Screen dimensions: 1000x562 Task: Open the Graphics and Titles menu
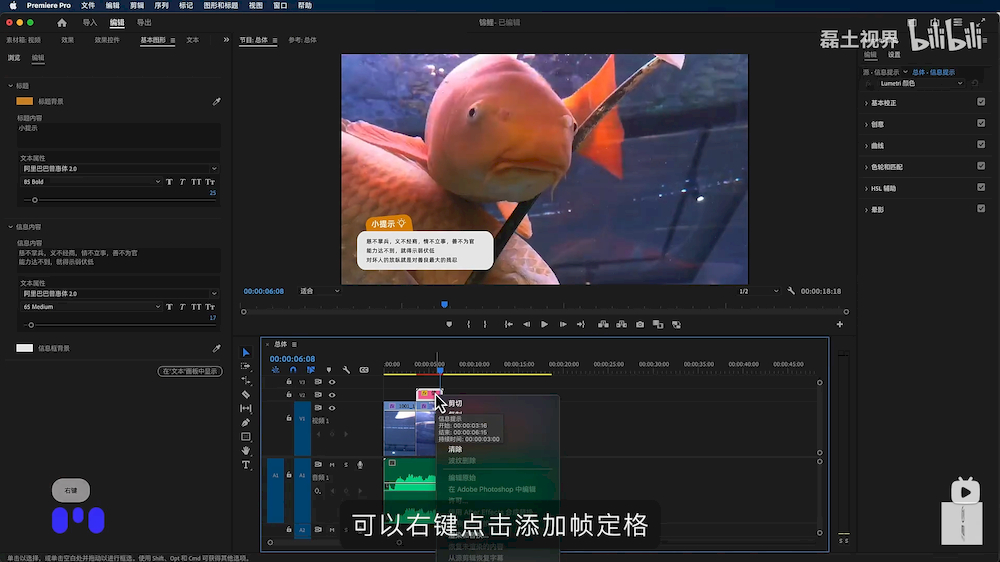point(221,5)
